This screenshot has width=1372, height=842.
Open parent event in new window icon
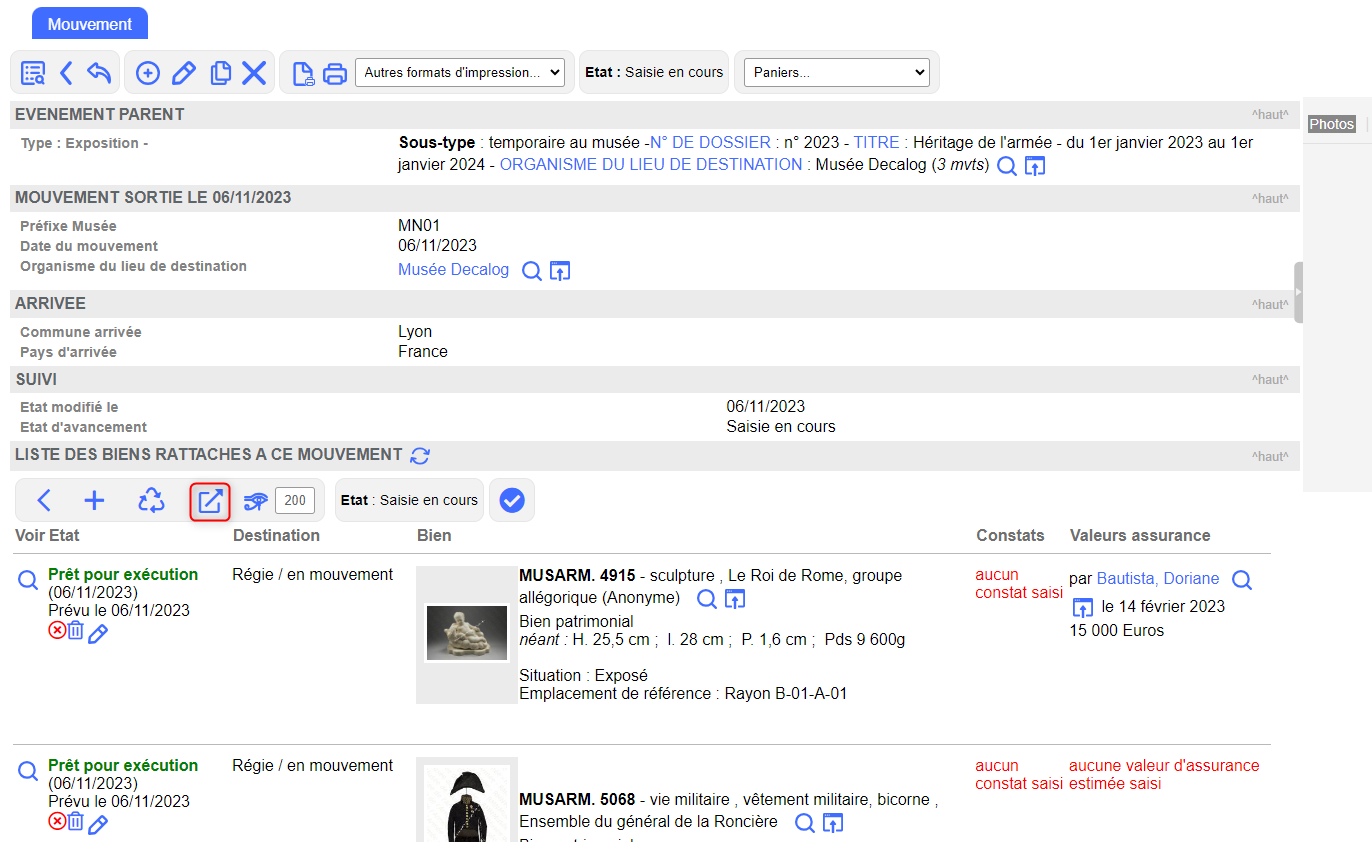(x=1035, y=166)
